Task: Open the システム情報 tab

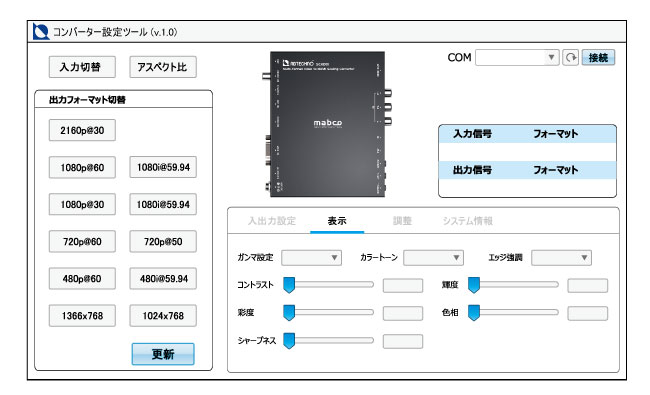Action: click(468, 221)
